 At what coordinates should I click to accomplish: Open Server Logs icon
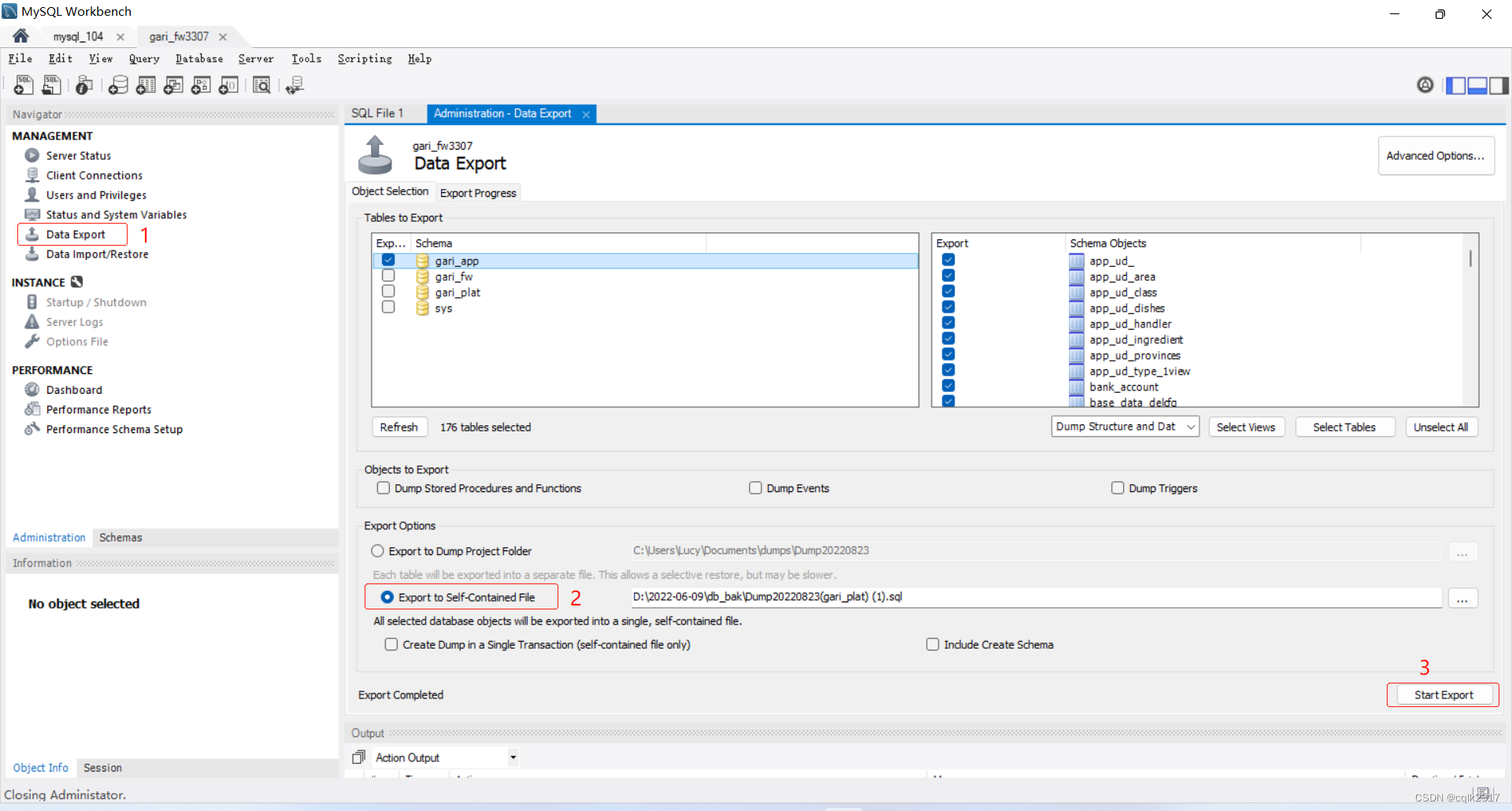32,321
